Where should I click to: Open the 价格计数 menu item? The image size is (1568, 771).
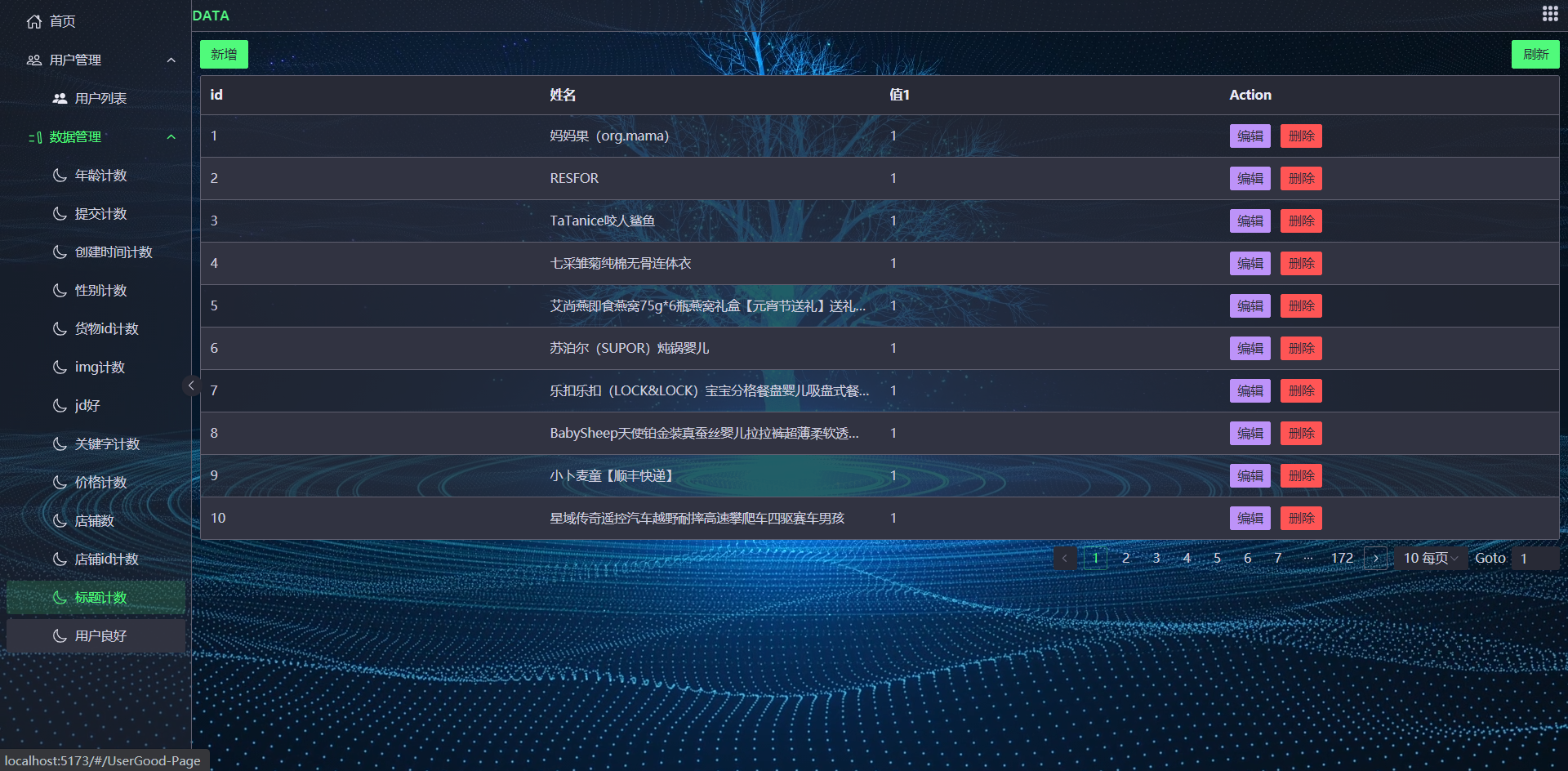pyautogui.click(x=96, y=482)
